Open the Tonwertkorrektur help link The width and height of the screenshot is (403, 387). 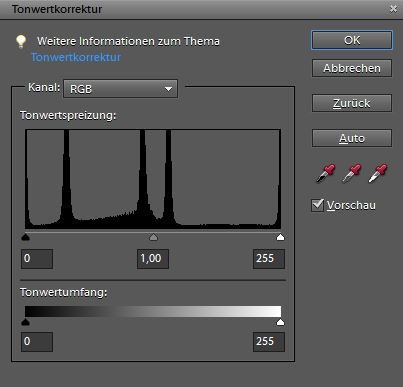(x=76, y=57)
